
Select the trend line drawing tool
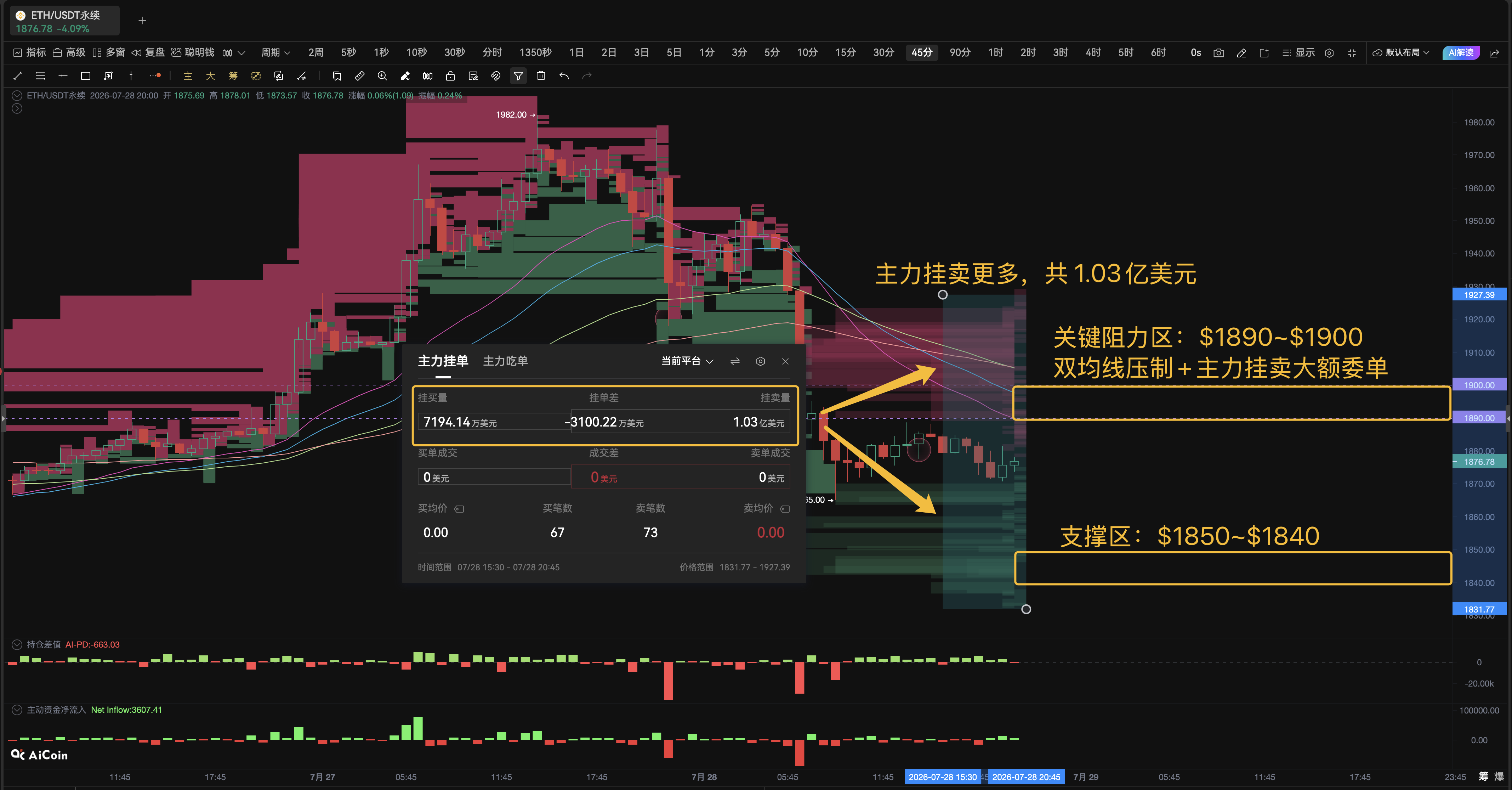[18, 76]
